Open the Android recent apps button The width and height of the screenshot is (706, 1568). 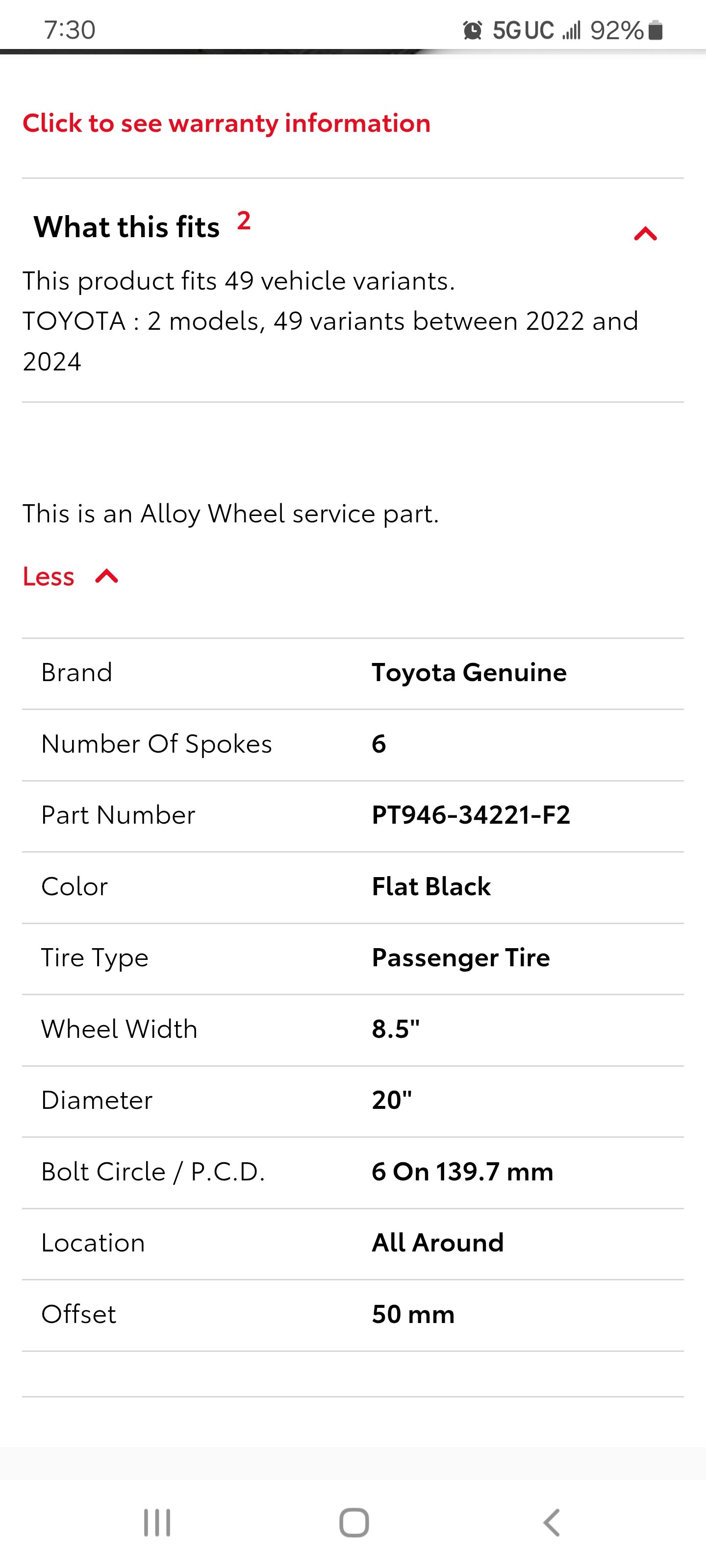click(157, 1523)
